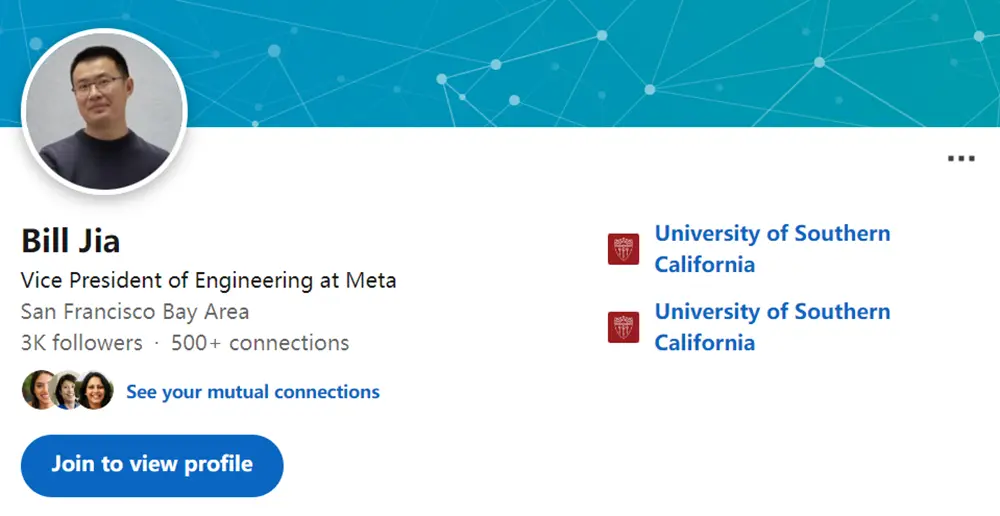Click the 500+ connections count
Viewport: 1000px width, 516px height.
click(x=260, y=343)
